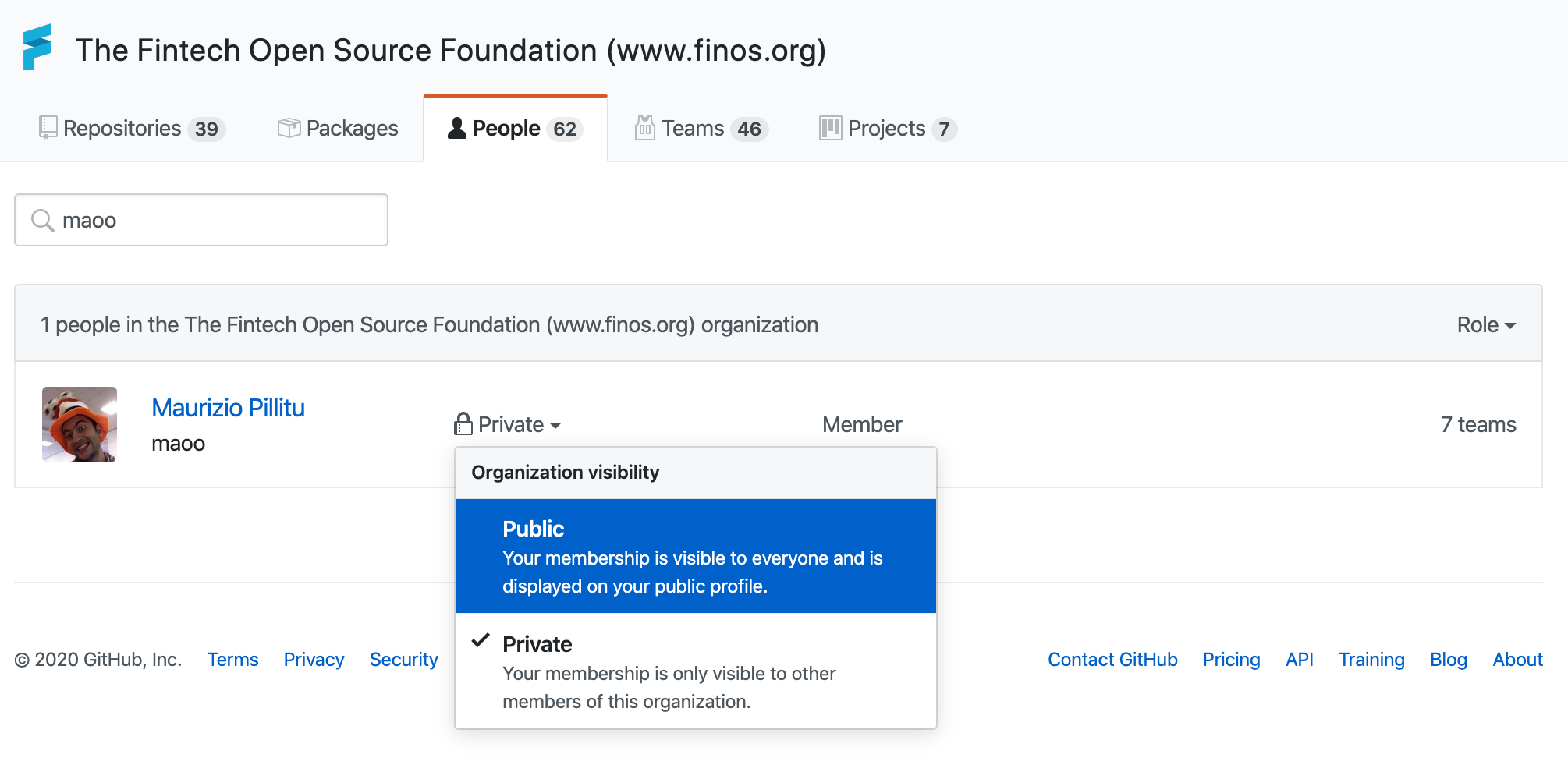Viewport: 1568px width, 772px height.
Task: Click the lock icon beside Private
Action: tap(463, 424)
